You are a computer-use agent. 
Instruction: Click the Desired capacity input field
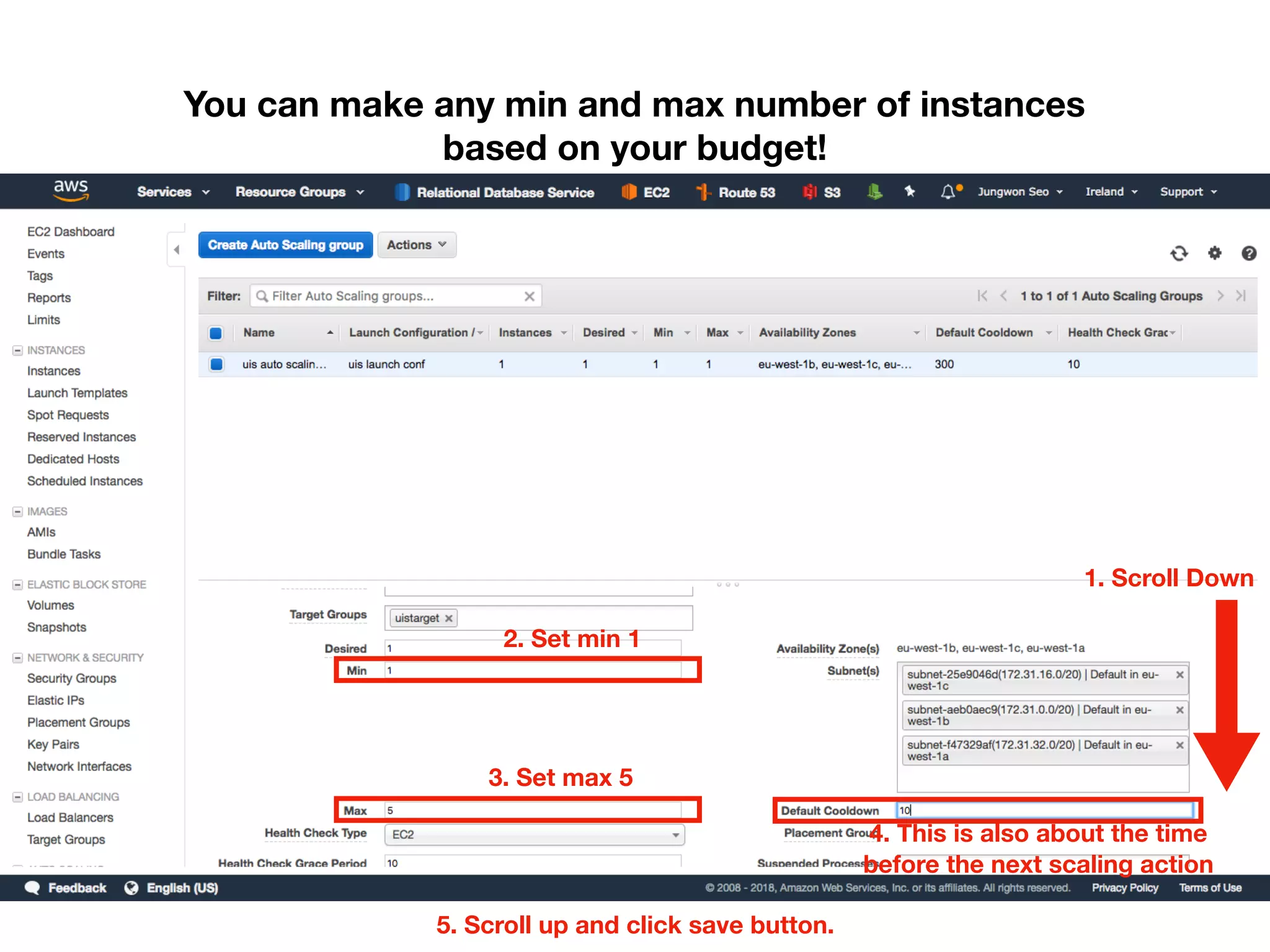click(x=533, y=649)
